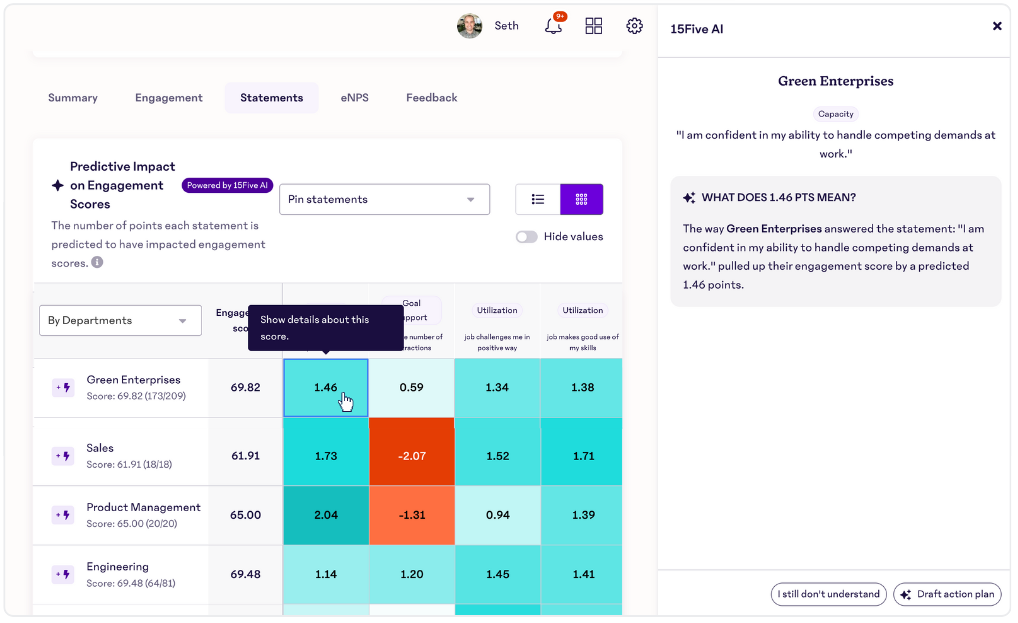Click the Powered by 15Five AI badge
Viewport: 1018px width, 623px height.
(x=227, y=186)
